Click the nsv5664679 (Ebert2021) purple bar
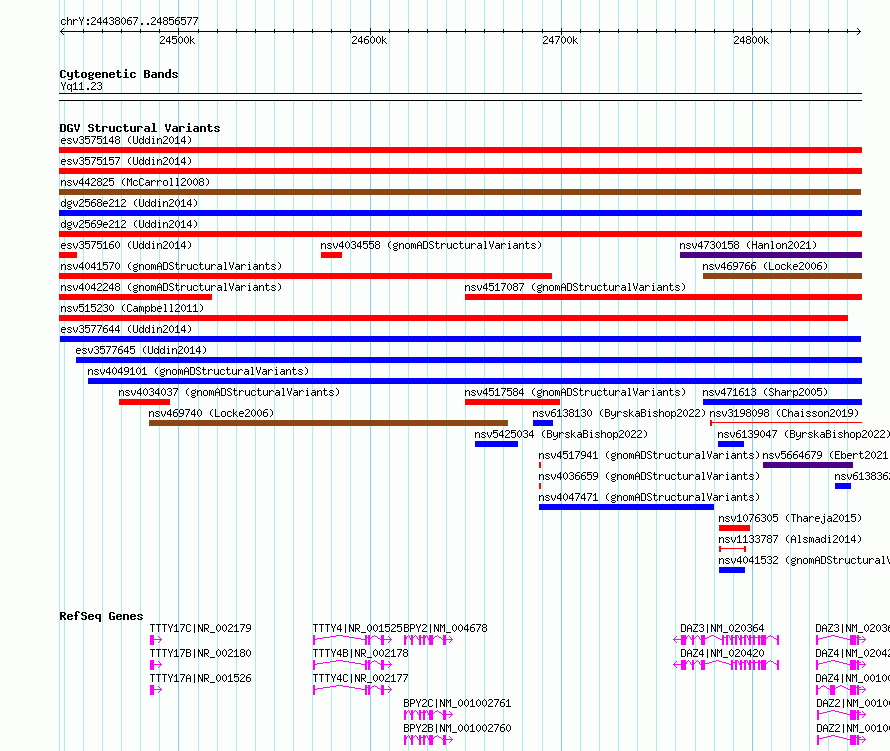 click(808, 465)
